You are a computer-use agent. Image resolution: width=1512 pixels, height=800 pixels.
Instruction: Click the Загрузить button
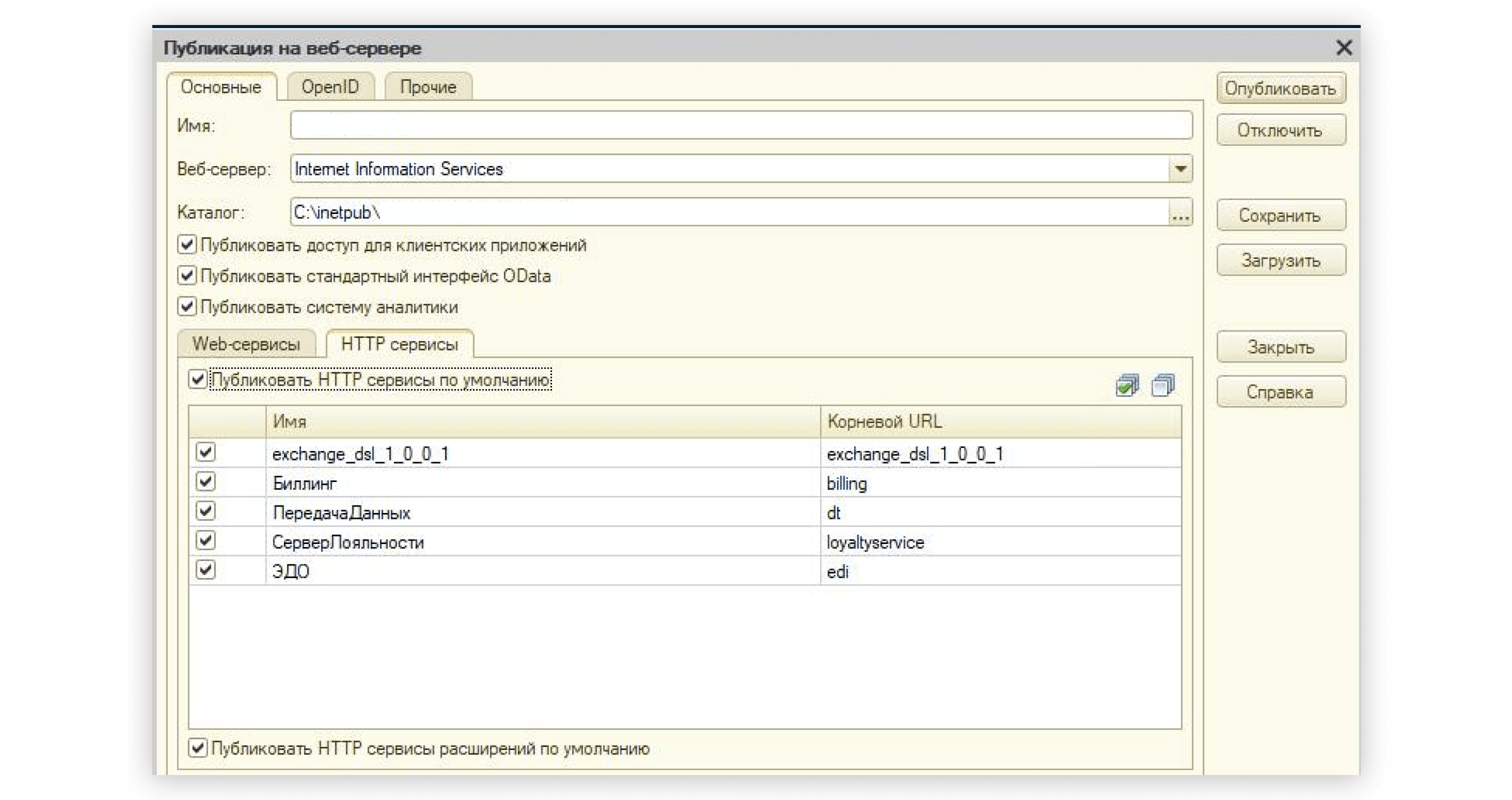[x=1280, y=260]
